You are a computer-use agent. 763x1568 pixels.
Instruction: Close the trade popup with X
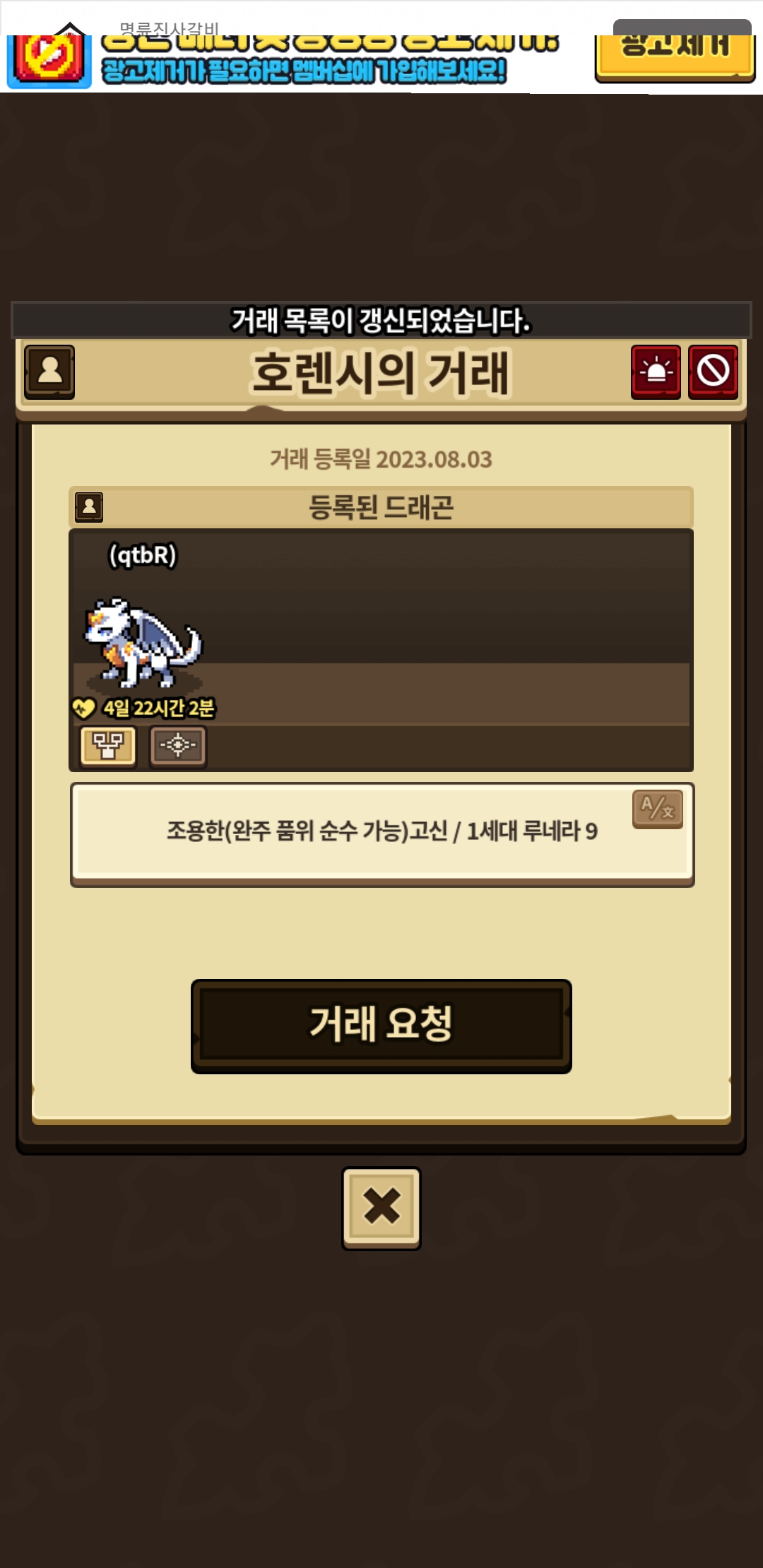coord(381,1208)
